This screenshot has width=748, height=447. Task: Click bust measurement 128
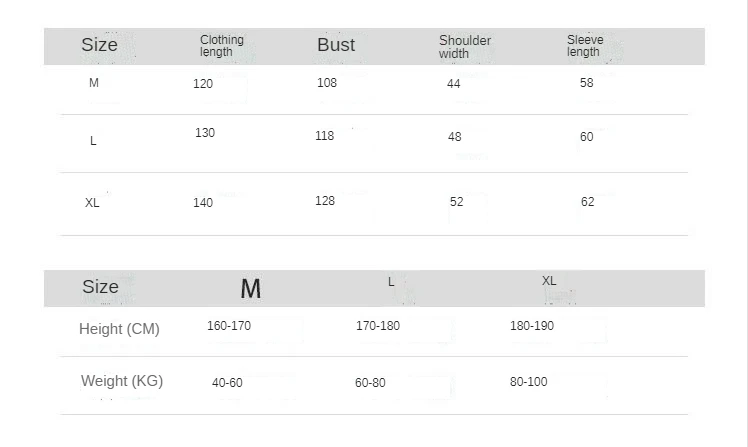(325, 201)
